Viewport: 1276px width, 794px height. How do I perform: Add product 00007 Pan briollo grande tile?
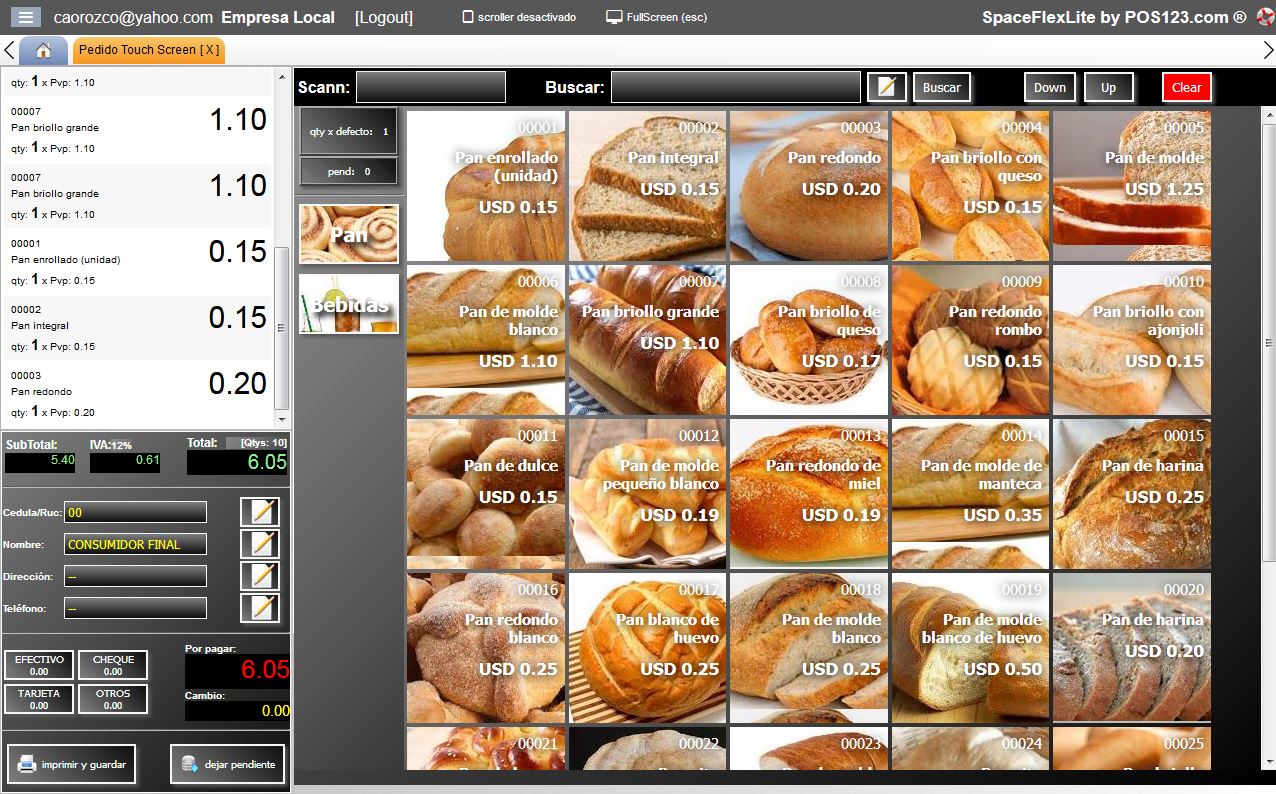click(648, 340)
